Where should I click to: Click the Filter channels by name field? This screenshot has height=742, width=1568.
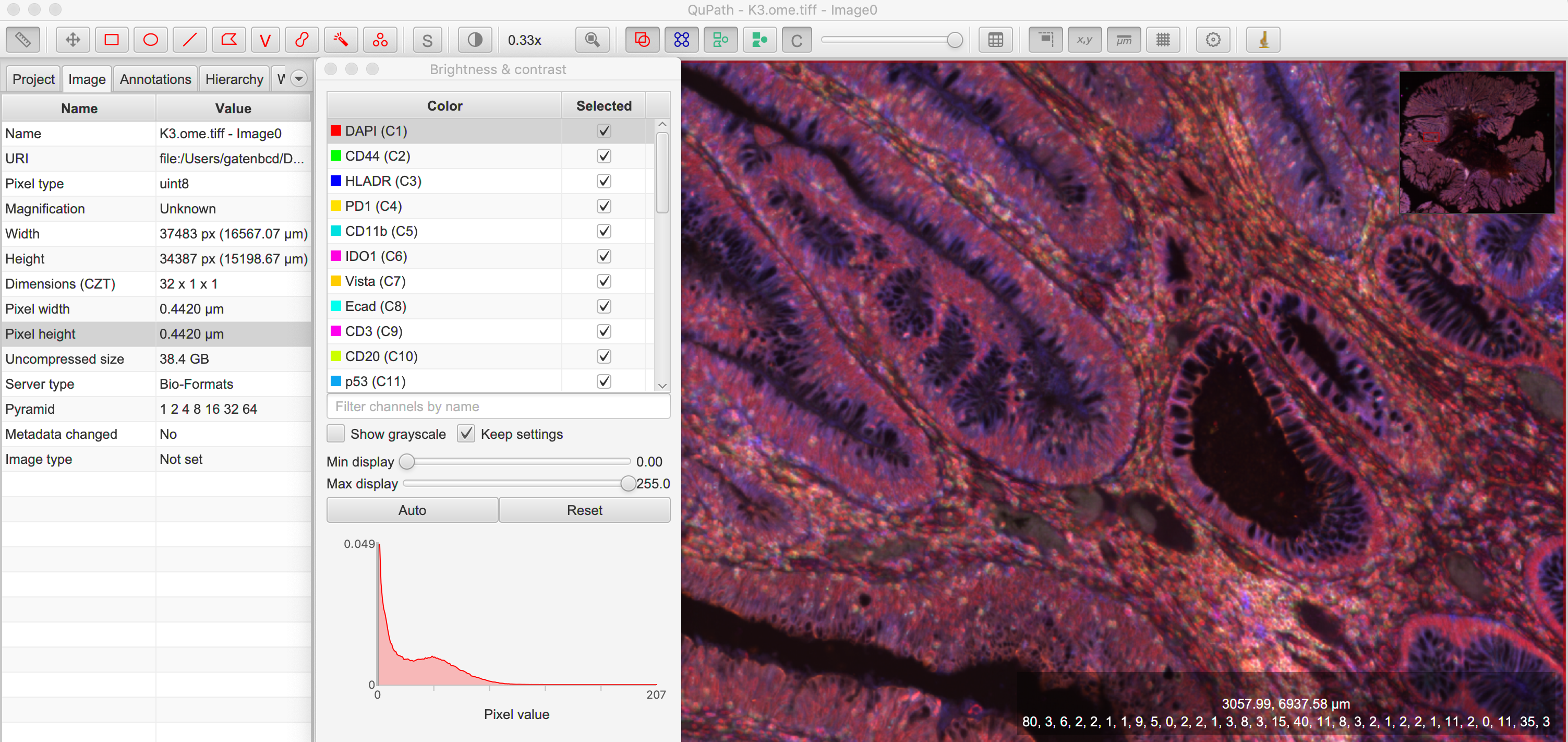click(x=498, y=406)
